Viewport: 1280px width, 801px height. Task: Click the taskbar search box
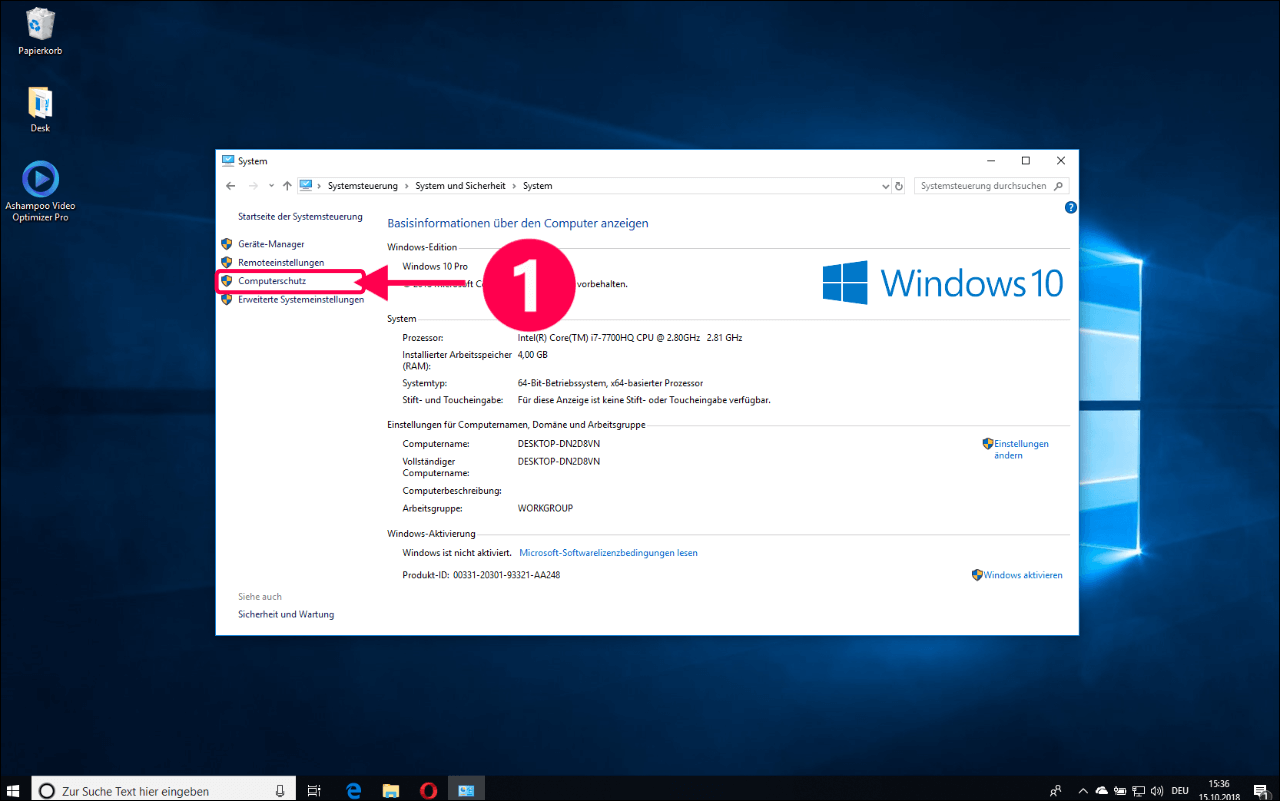(x=164, y=790)
